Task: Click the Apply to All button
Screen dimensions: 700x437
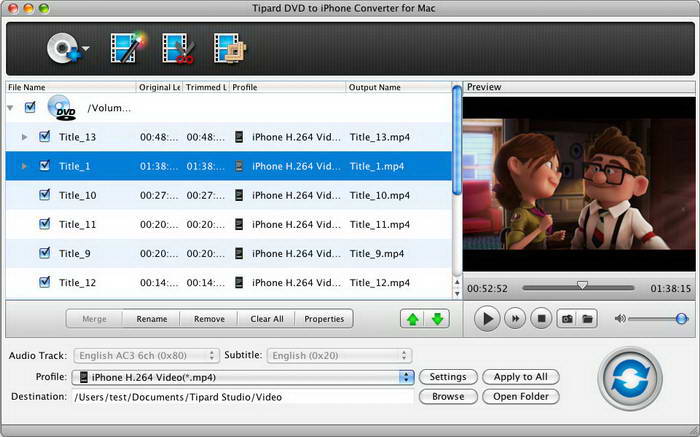Action: point(520,377)
